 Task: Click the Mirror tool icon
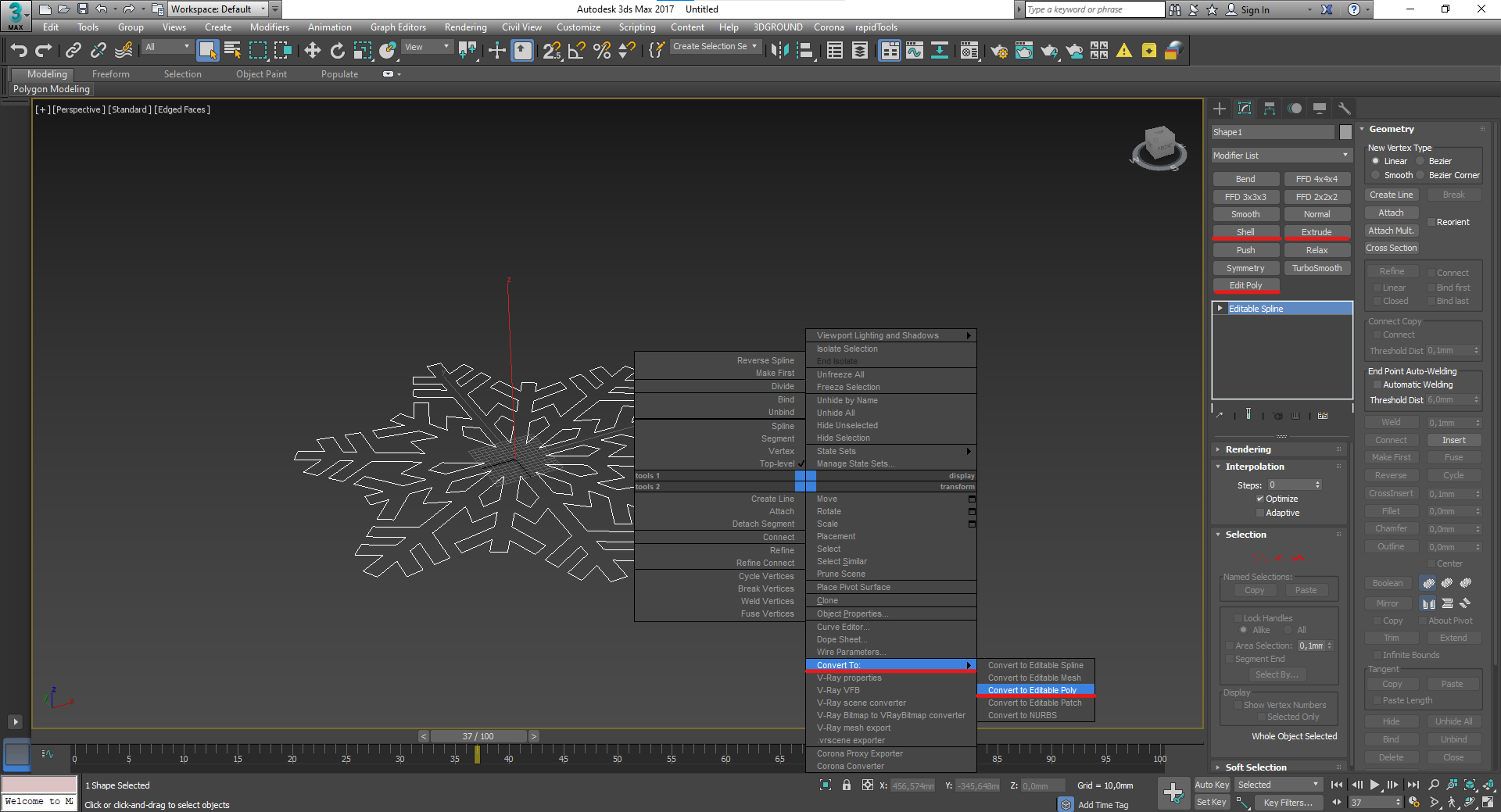tap(779, 51)
